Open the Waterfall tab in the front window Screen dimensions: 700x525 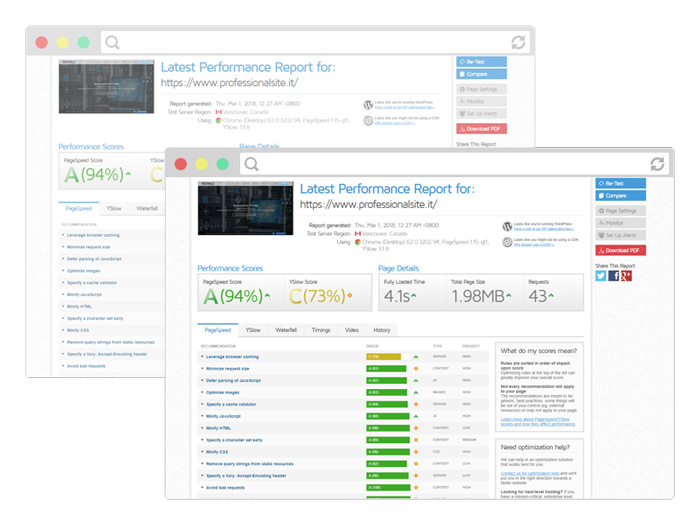[x=286, y=330]
